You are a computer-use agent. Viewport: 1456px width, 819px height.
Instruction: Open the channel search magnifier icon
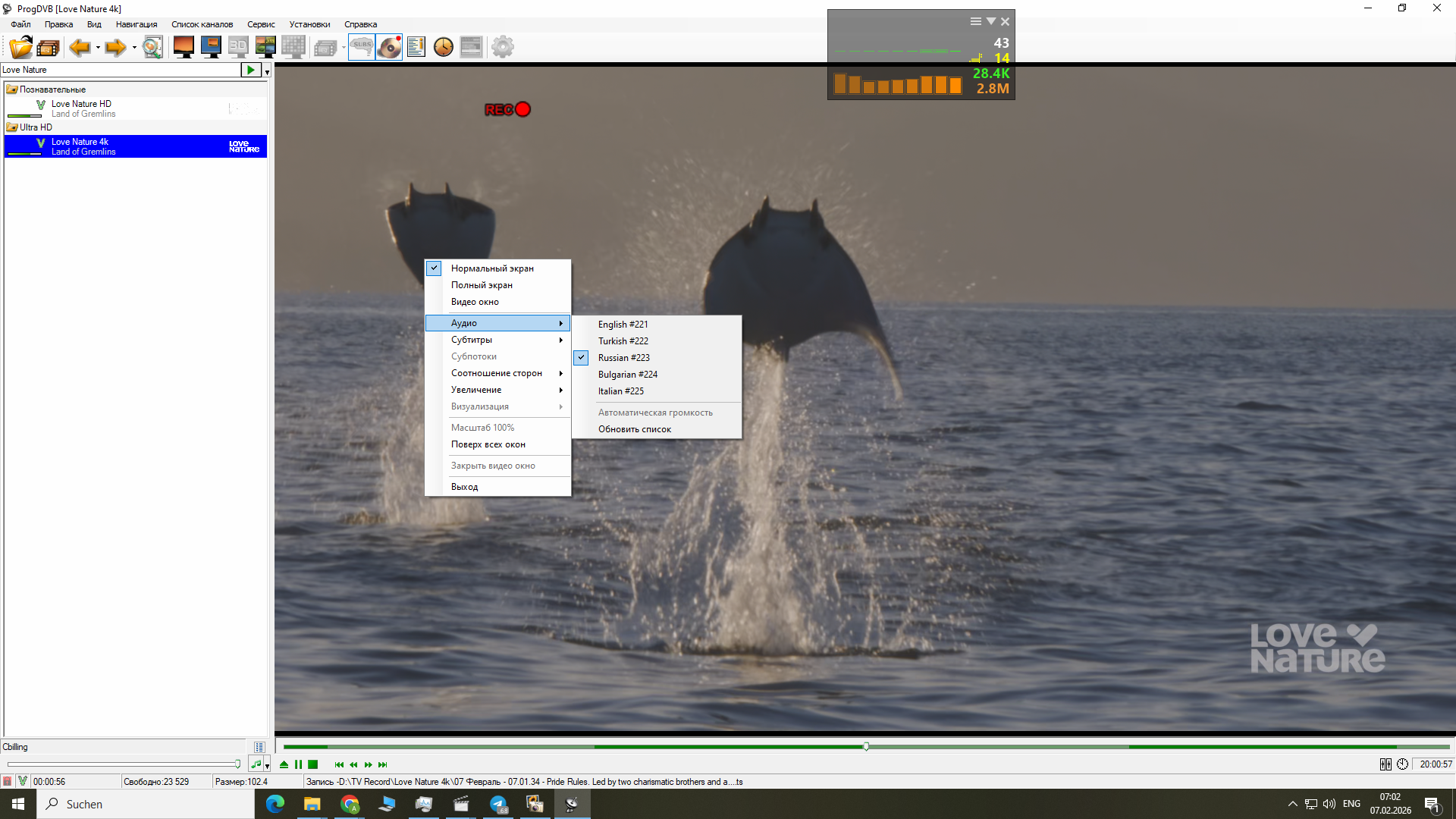(x=152, y=47)
